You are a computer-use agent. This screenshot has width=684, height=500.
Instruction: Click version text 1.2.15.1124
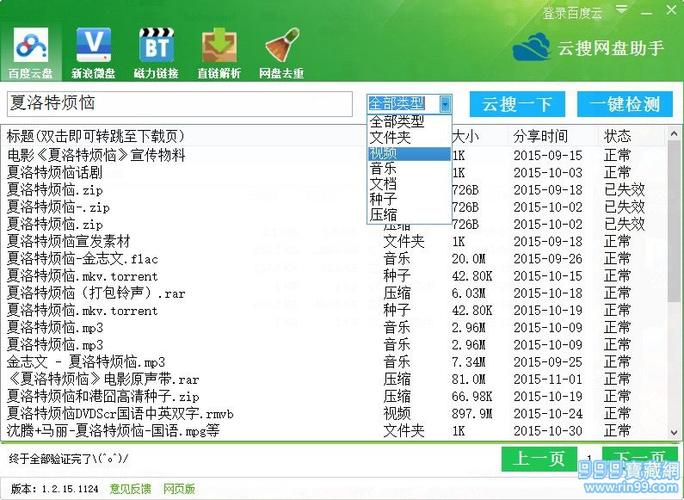[x=70, y=489]
